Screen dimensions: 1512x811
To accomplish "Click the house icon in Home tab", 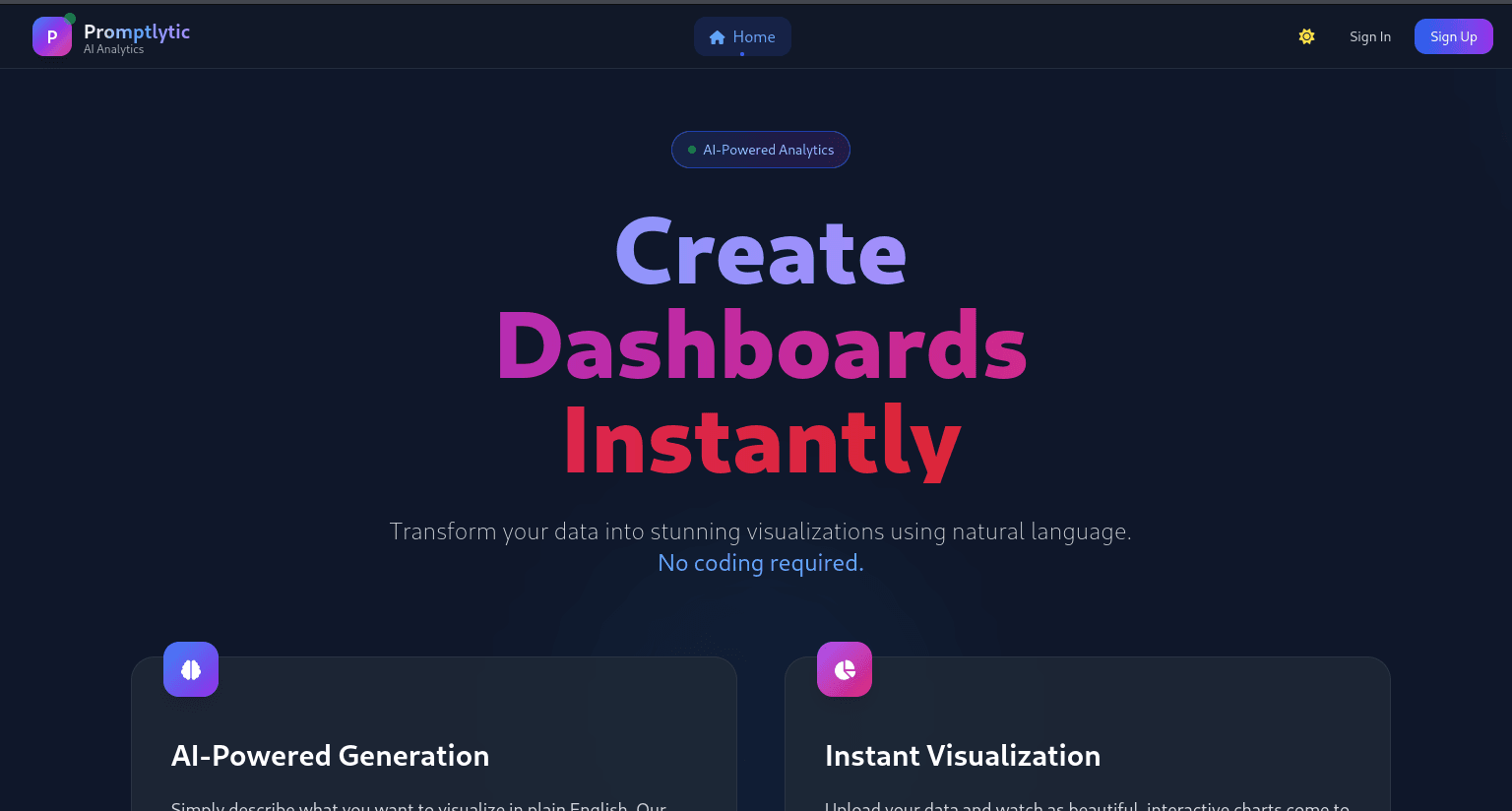I will [x=718, y=37].
